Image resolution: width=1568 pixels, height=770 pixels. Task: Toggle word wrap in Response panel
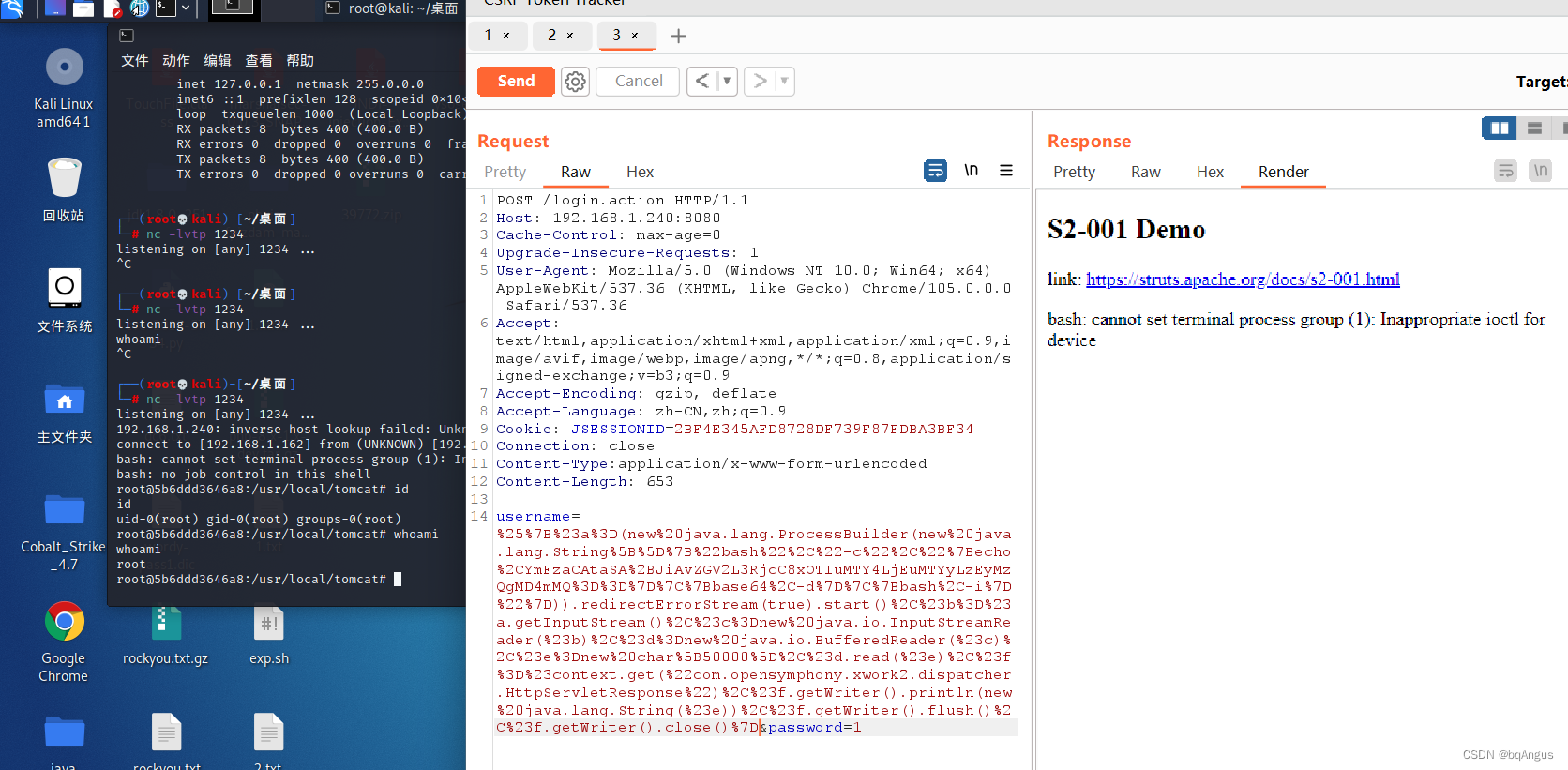tap(1506, 171)
